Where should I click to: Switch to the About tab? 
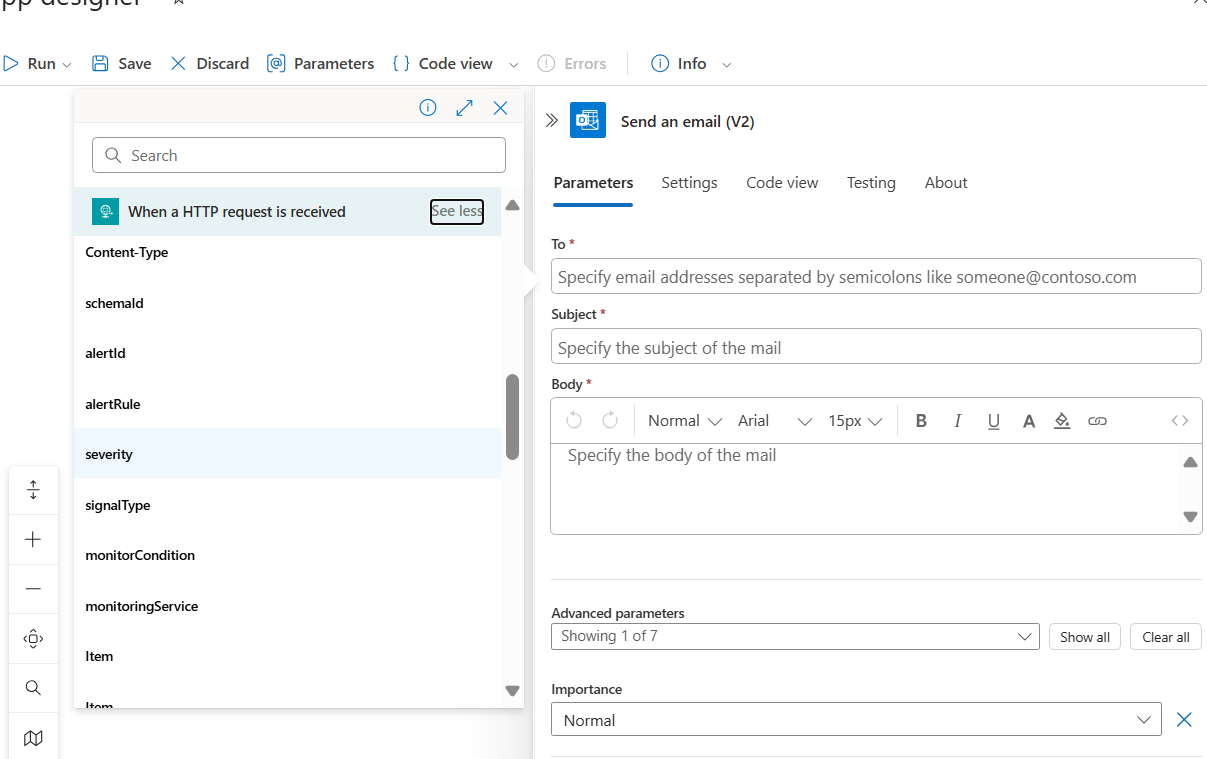(x=946, y=182)
